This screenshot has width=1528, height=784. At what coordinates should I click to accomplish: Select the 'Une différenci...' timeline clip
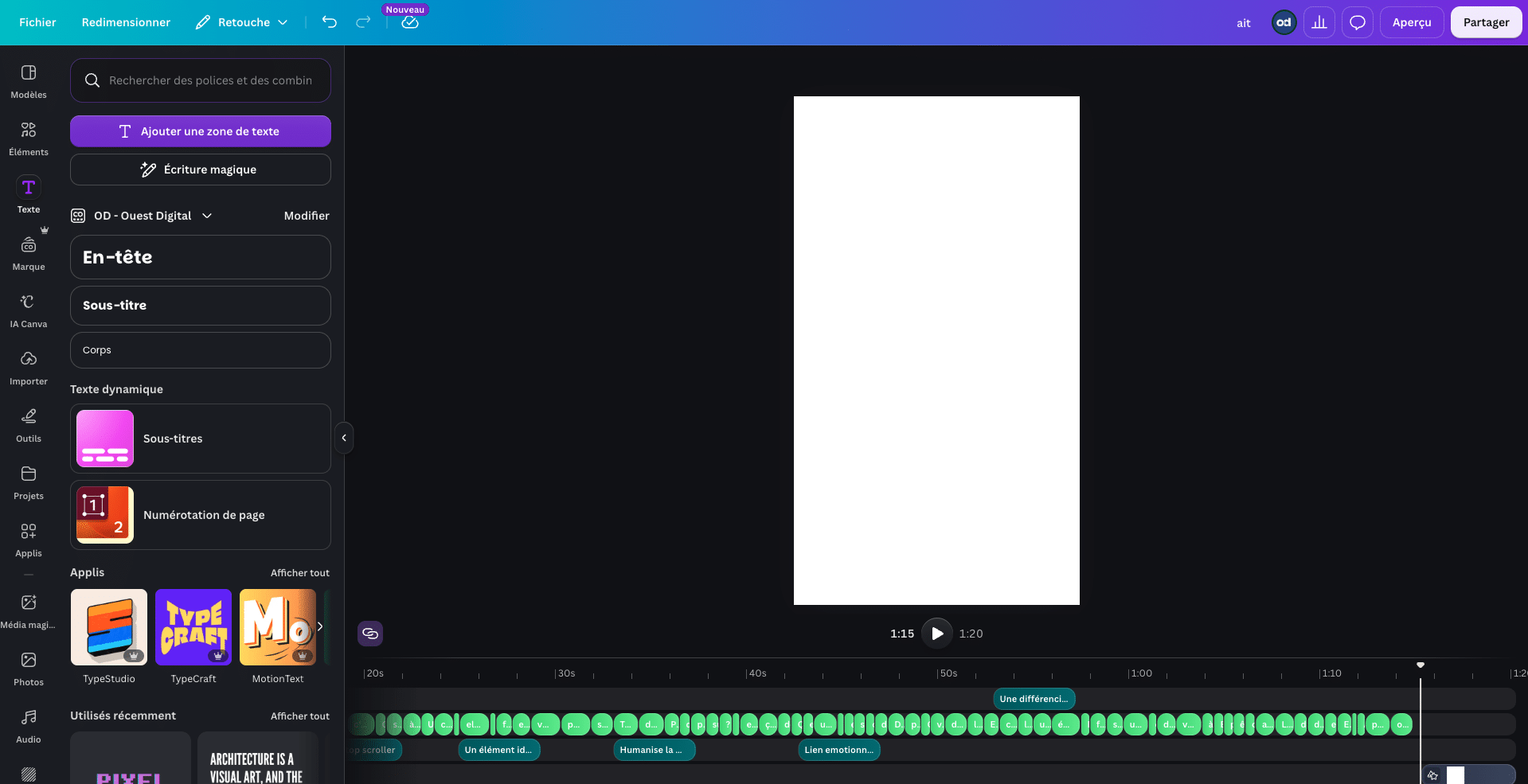pyautogui.click(x=1034, y=699)
